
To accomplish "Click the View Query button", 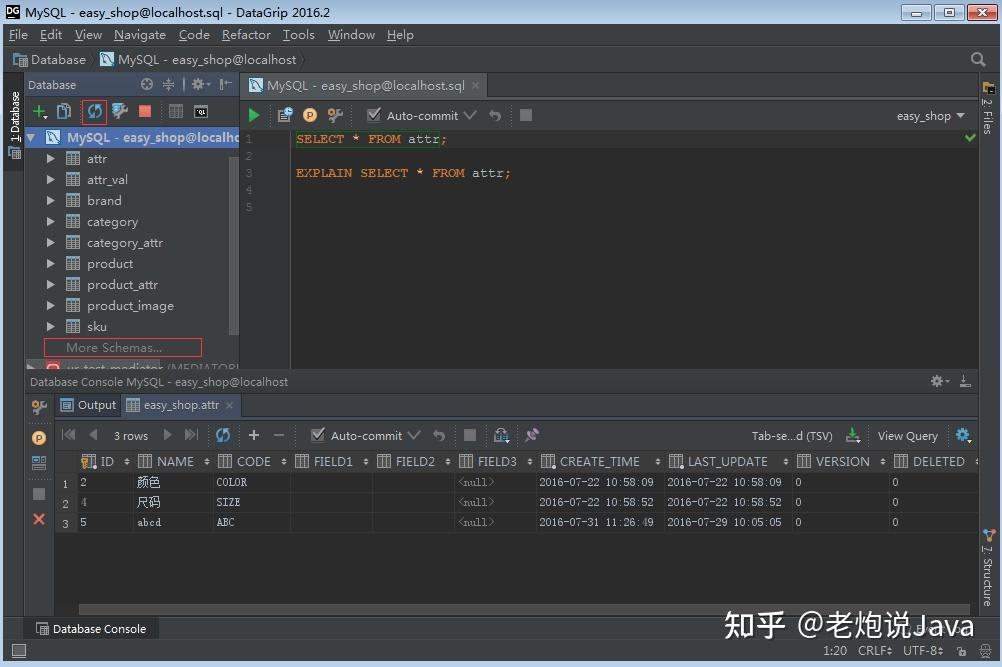I will (x=906, y=435).
